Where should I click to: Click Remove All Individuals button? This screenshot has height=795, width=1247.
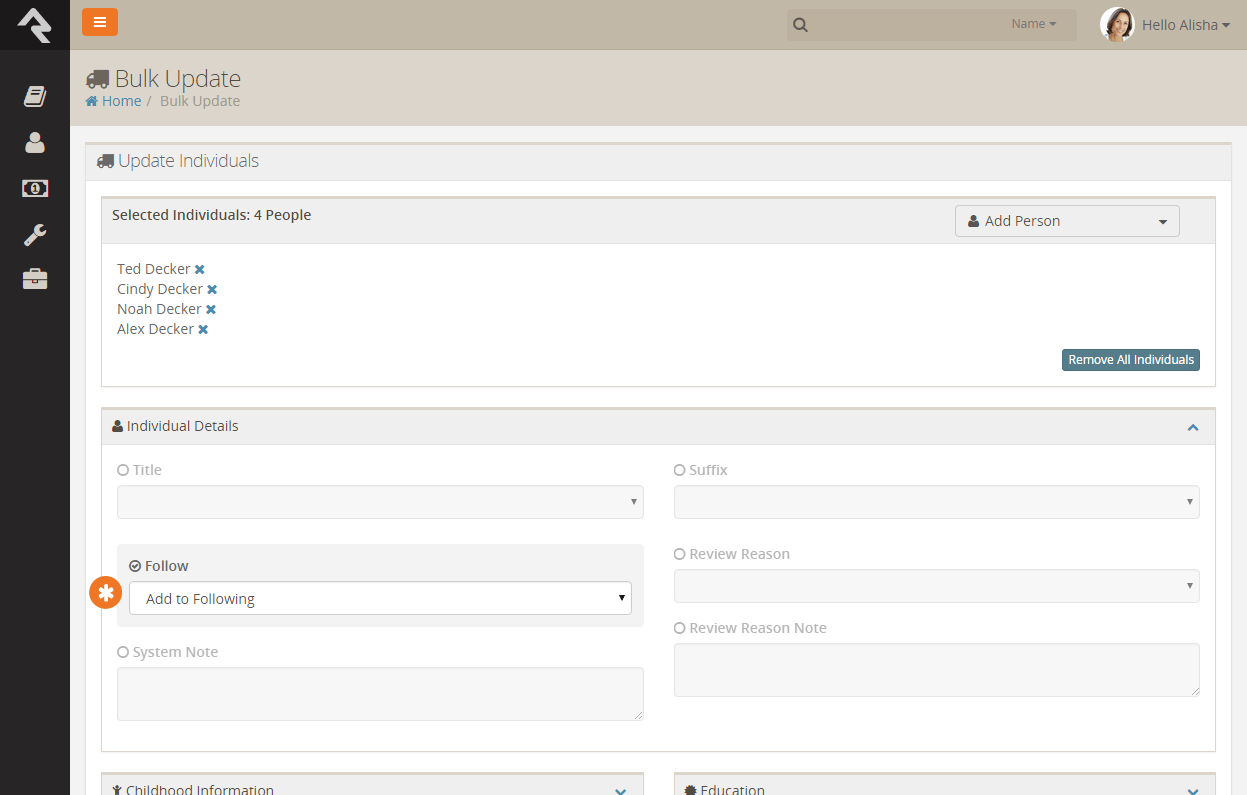(x=1131, y=360)
